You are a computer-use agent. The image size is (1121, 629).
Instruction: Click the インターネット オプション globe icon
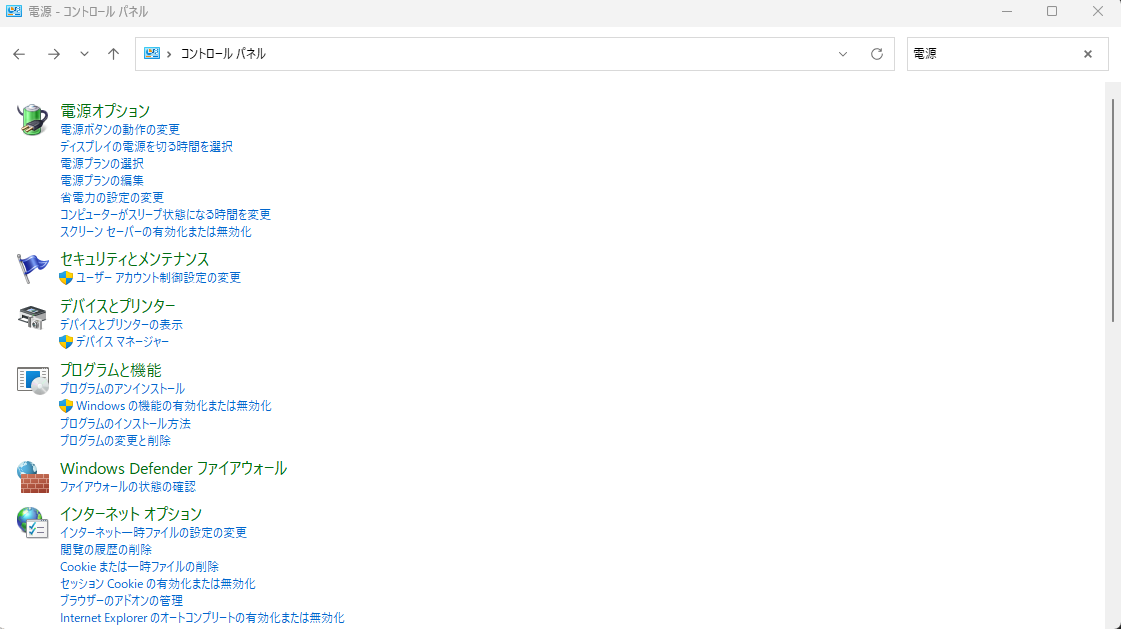coord(32,522)
